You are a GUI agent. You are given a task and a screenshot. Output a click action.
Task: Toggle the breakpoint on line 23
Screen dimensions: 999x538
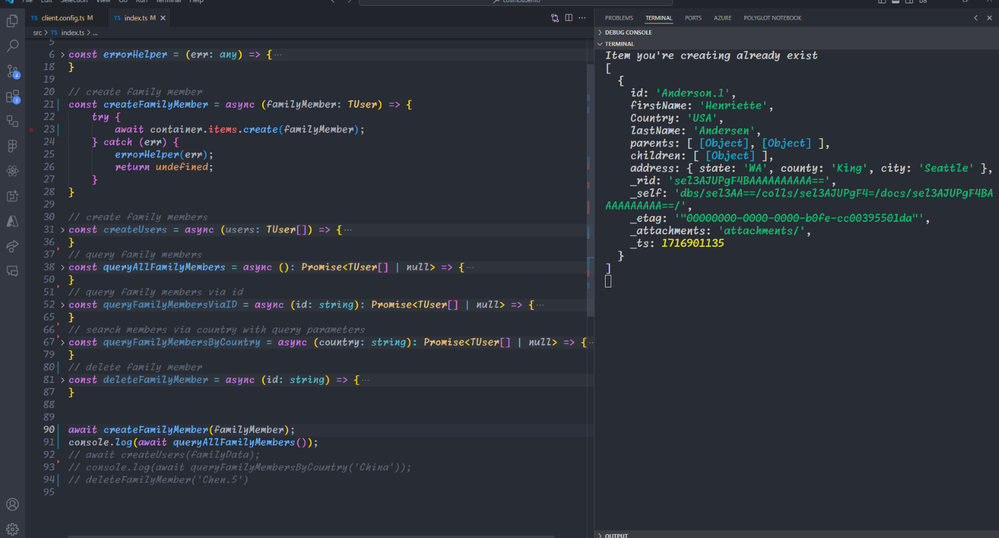(x=31, y=129)
